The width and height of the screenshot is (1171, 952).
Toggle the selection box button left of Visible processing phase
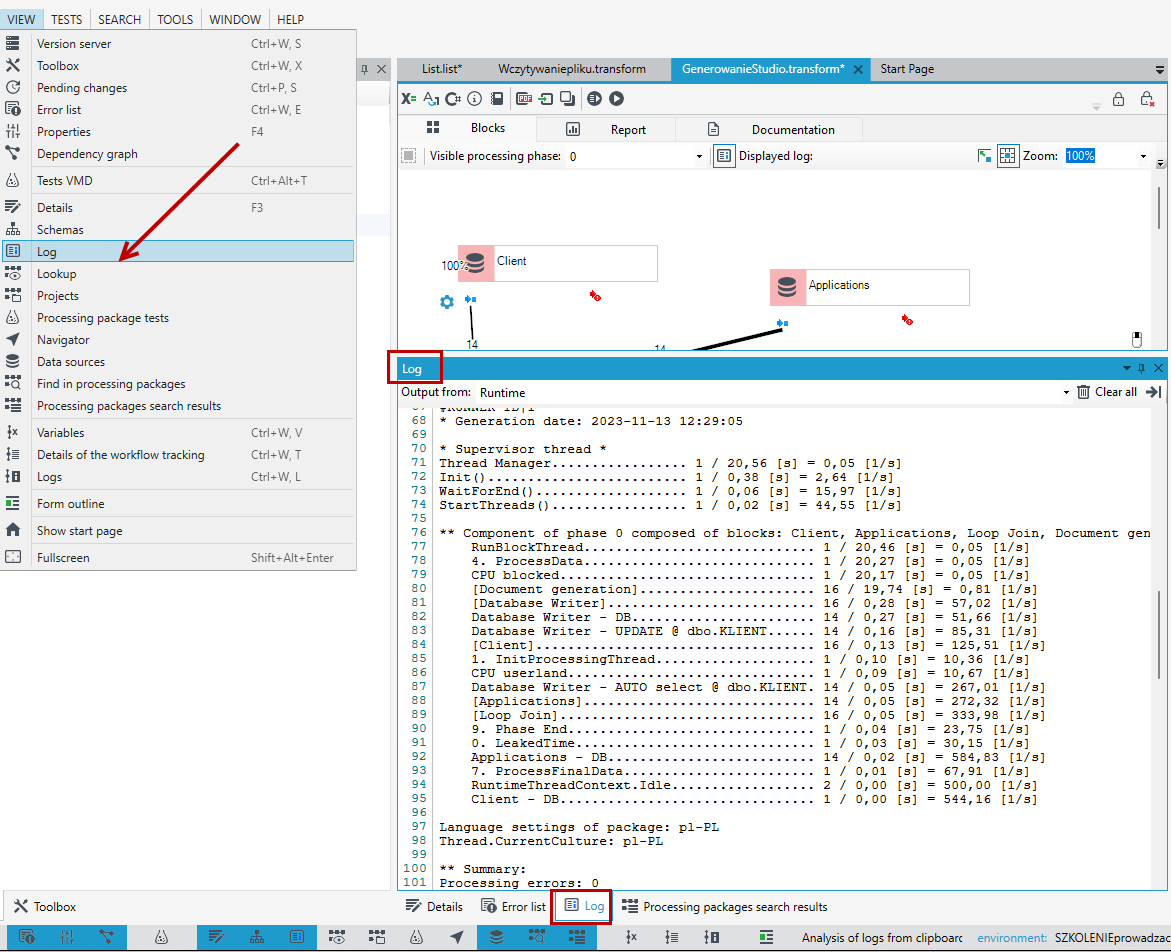pos(409,156)
